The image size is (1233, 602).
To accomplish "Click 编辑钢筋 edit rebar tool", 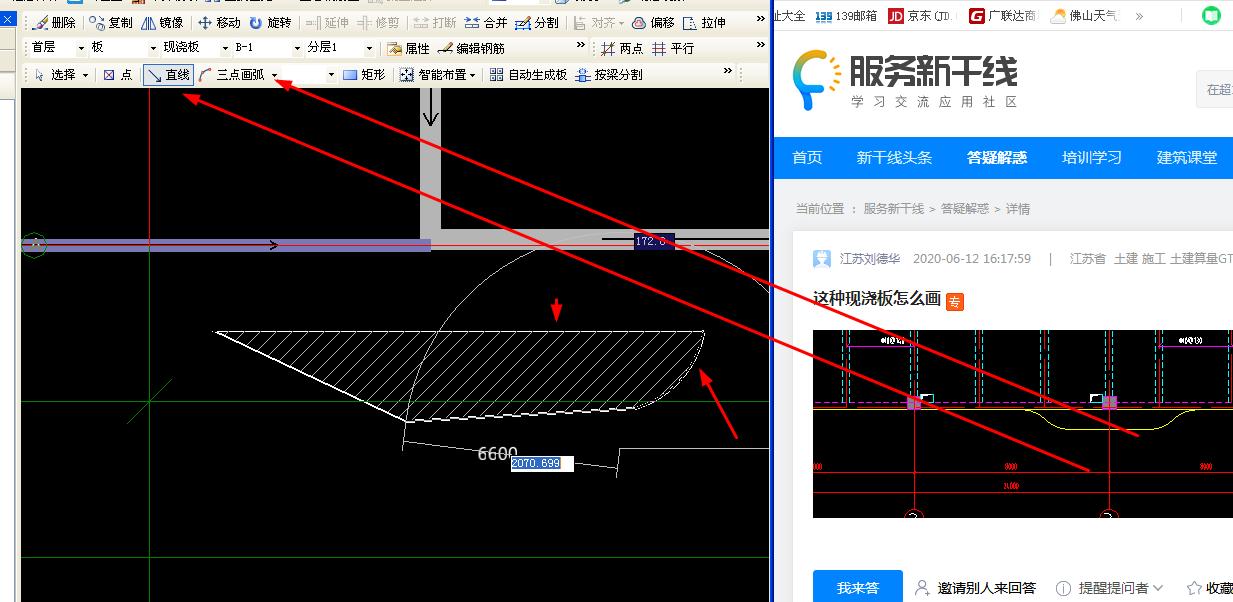I will [471, 48].
